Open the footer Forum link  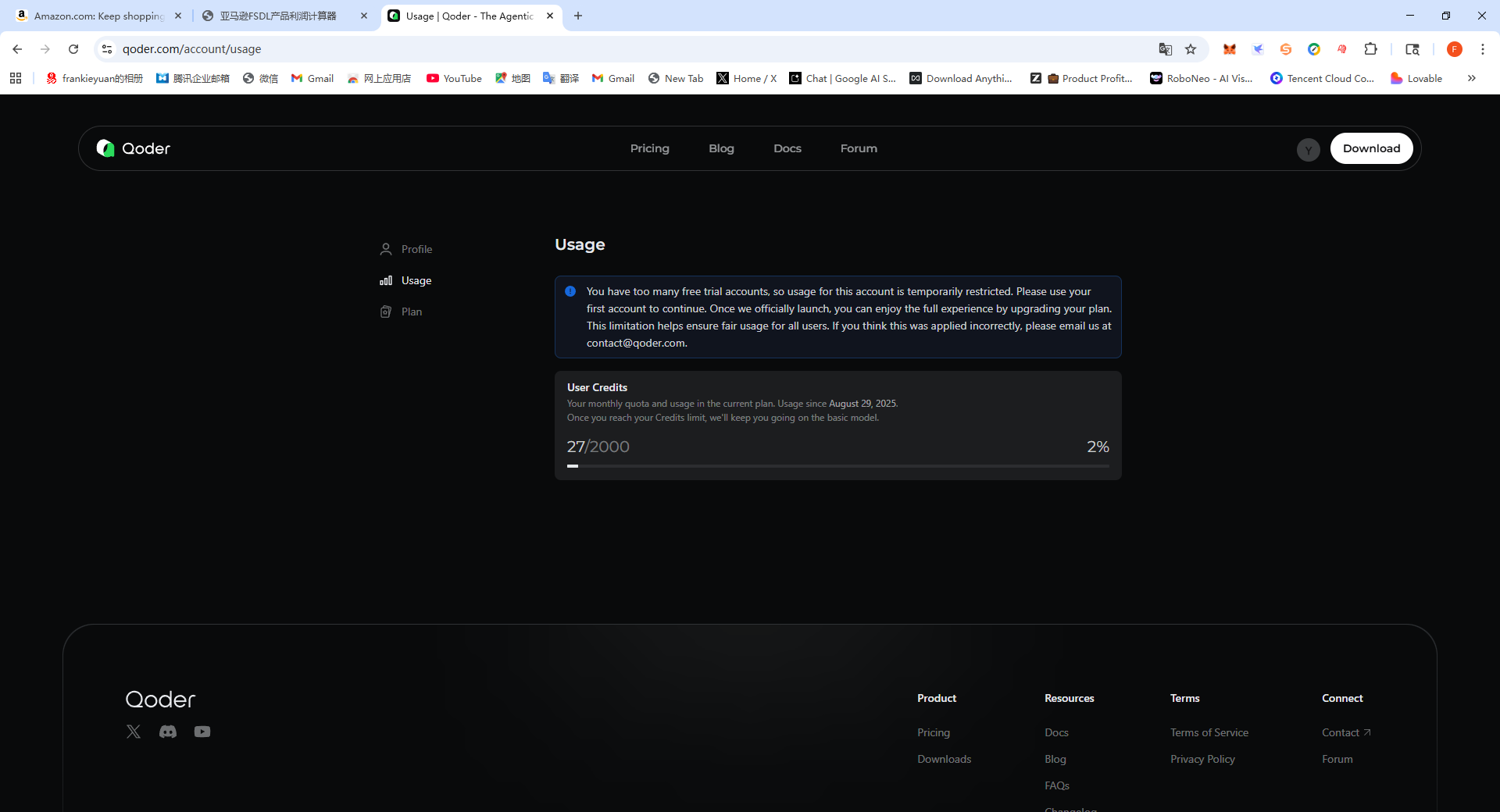pyautogui.click(x=1337, y=759)
